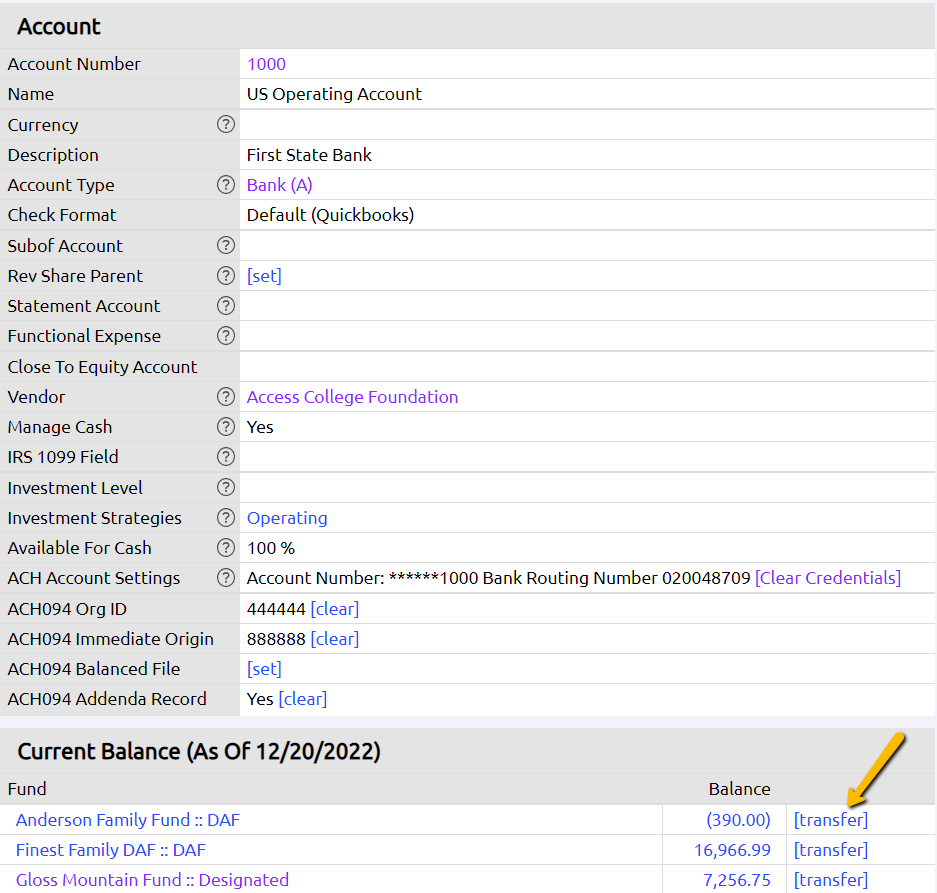Image resolution: width=937 pixels, height=893 pixels.
Task: Show help for Rev Share Parent
Action: point(226,275)
